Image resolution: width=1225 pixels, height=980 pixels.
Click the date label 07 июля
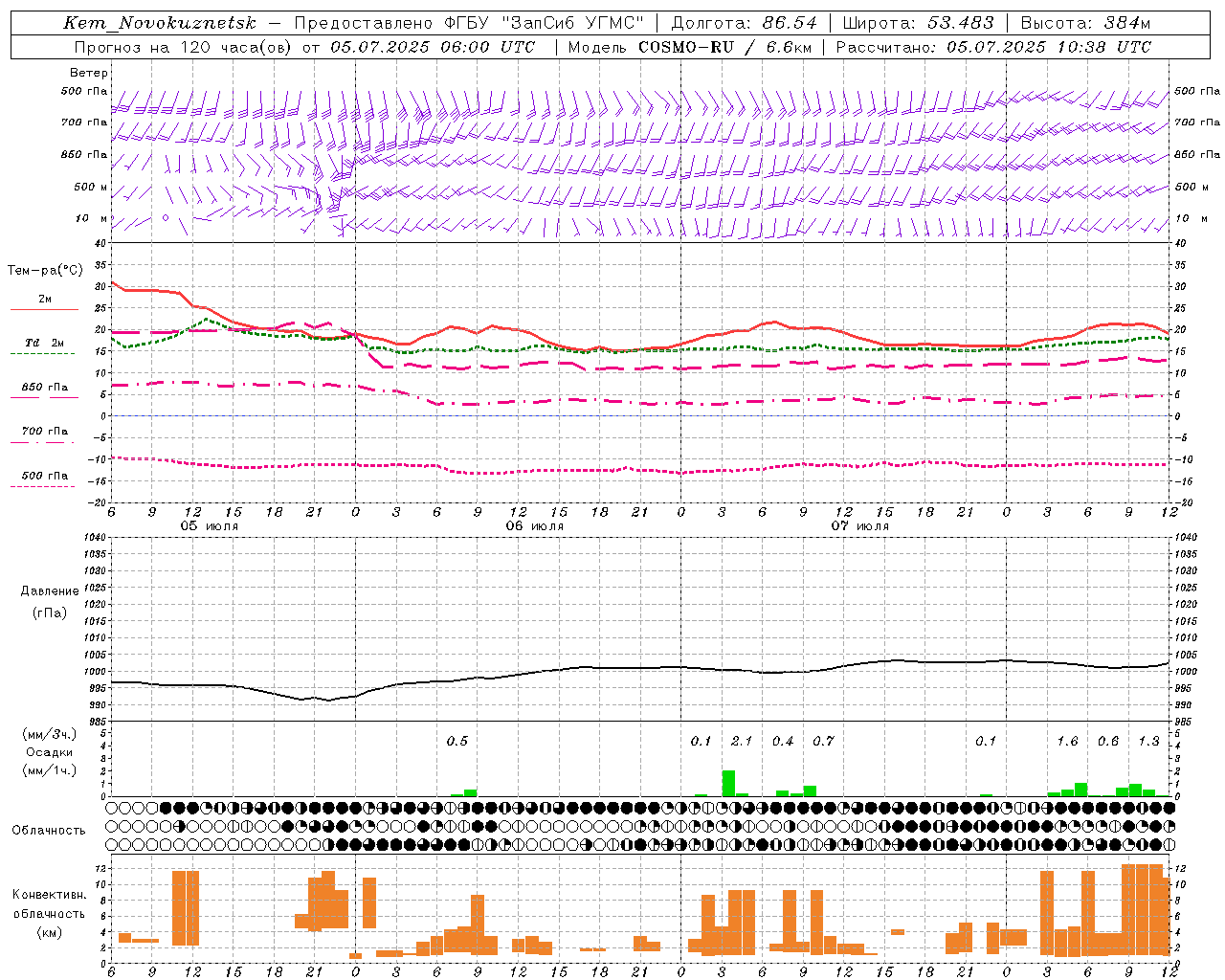pyautogui.click(x=860, y=526)
